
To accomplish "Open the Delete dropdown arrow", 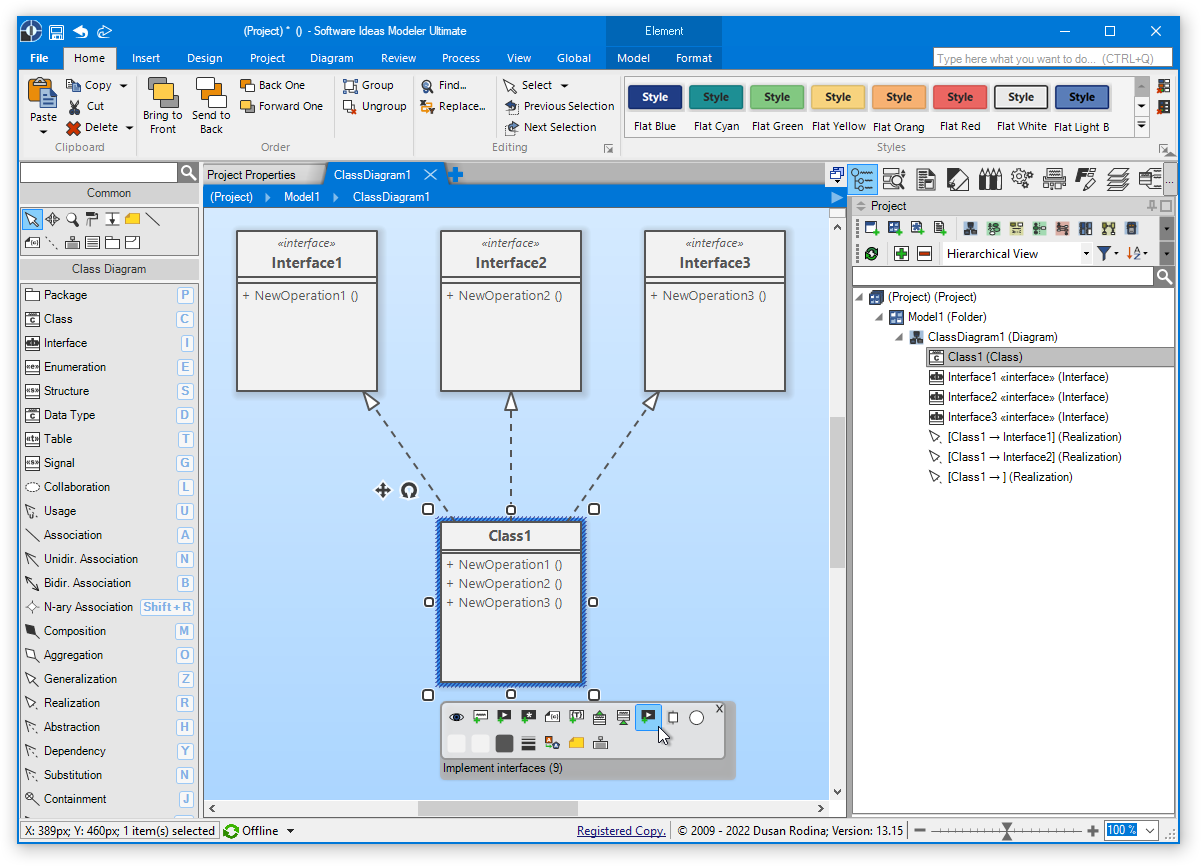I will 129,128.
